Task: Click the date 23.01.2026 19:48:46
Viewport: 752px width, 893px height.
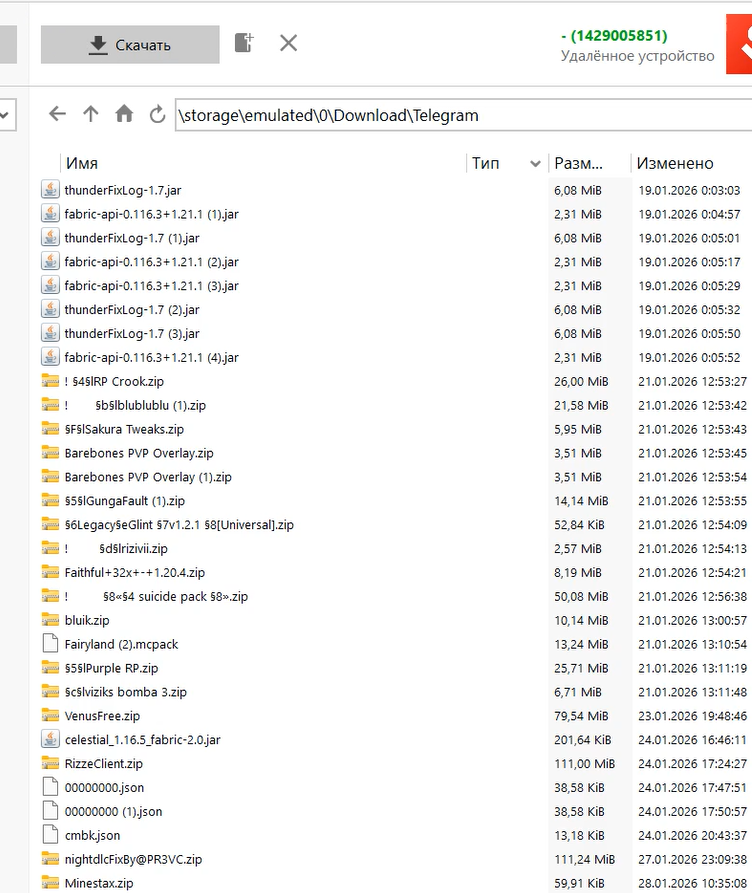Action: tap(692, 716)
